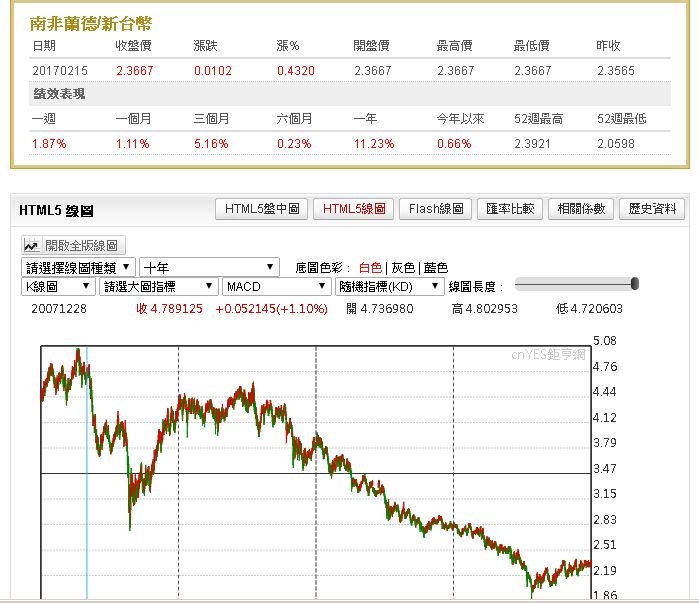Click the 5.08 y-axis label
699x603 pixels.
tap(605, 341)
